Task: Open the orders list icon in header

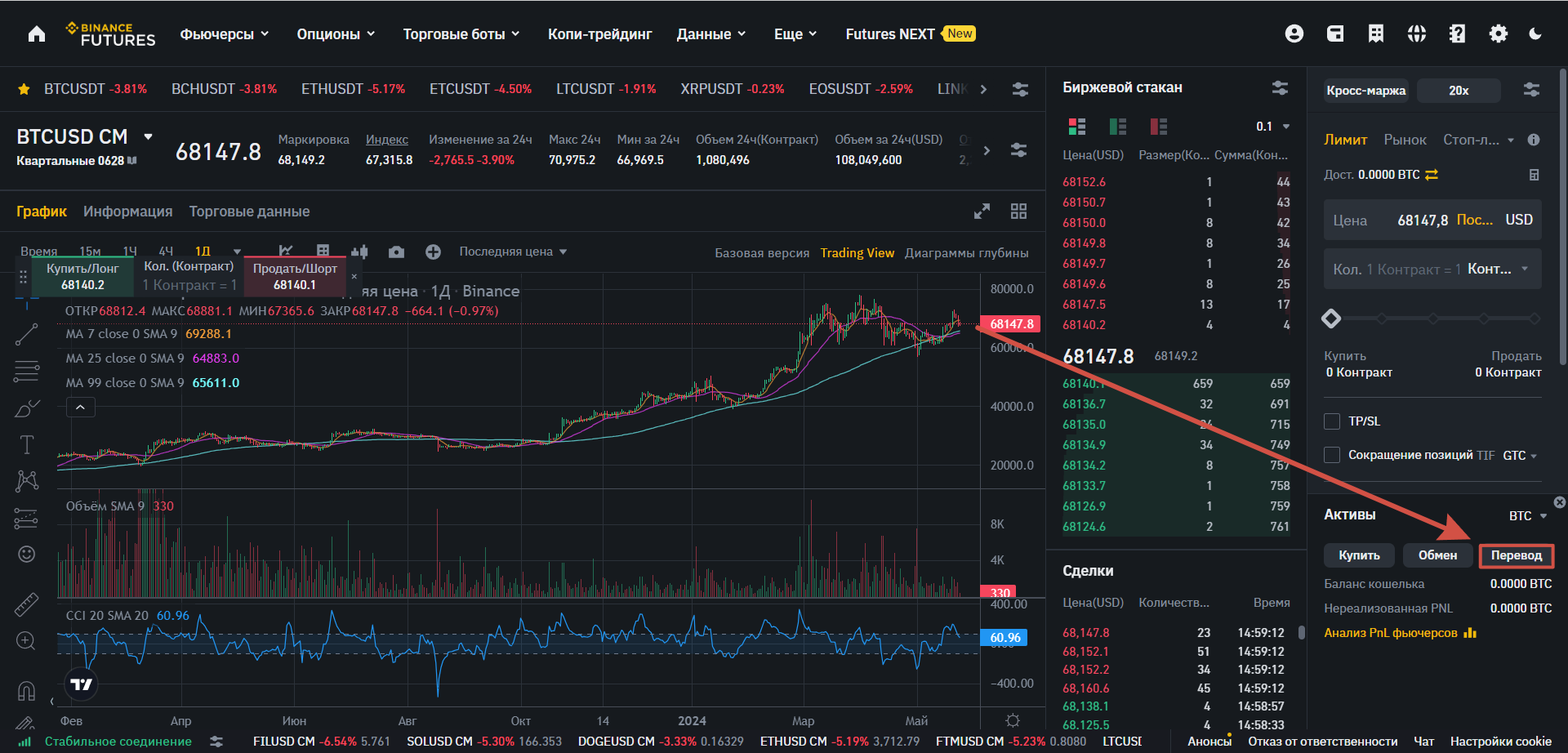Action: pos(1376,33)
